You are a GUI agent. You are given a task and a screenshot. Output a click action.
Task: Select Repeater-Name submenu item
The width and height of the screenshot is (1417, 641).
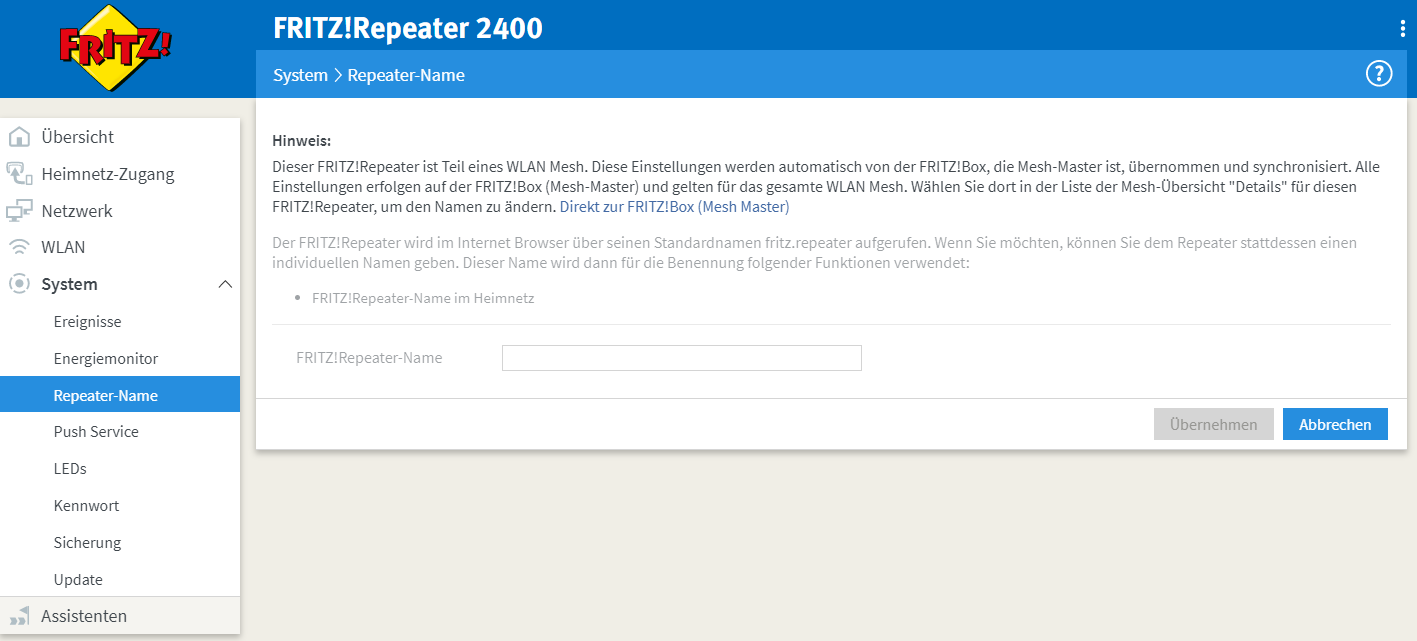120,395
